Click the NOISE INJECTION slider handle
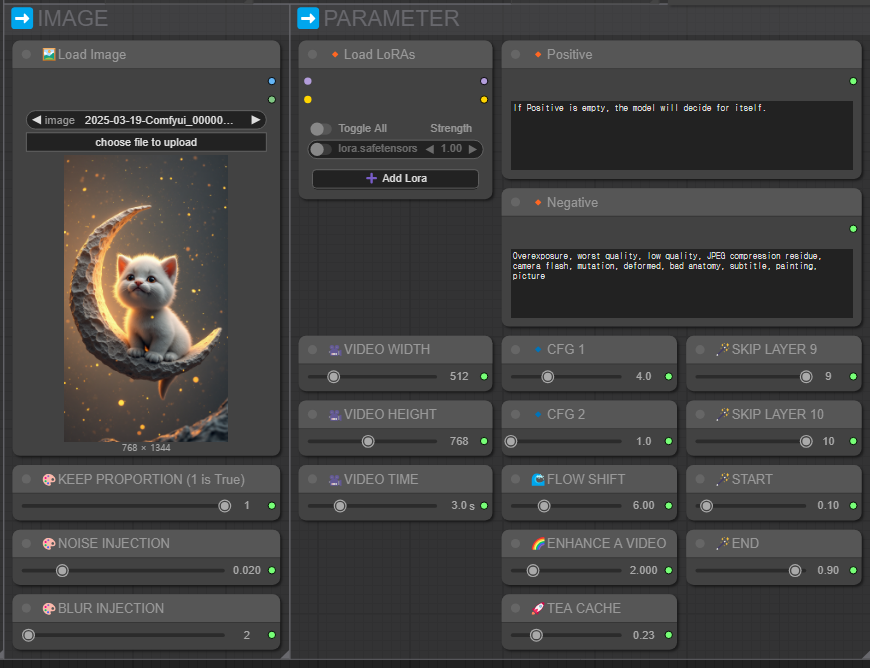This screenshot has height=668, width=870. pyautogui.click(x=62, y=570)
